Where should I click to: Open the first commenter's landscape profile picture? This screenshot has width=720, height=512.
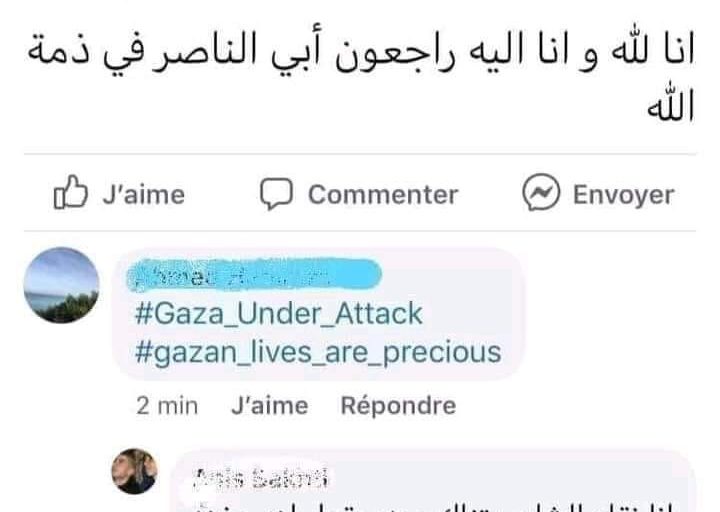61,285
